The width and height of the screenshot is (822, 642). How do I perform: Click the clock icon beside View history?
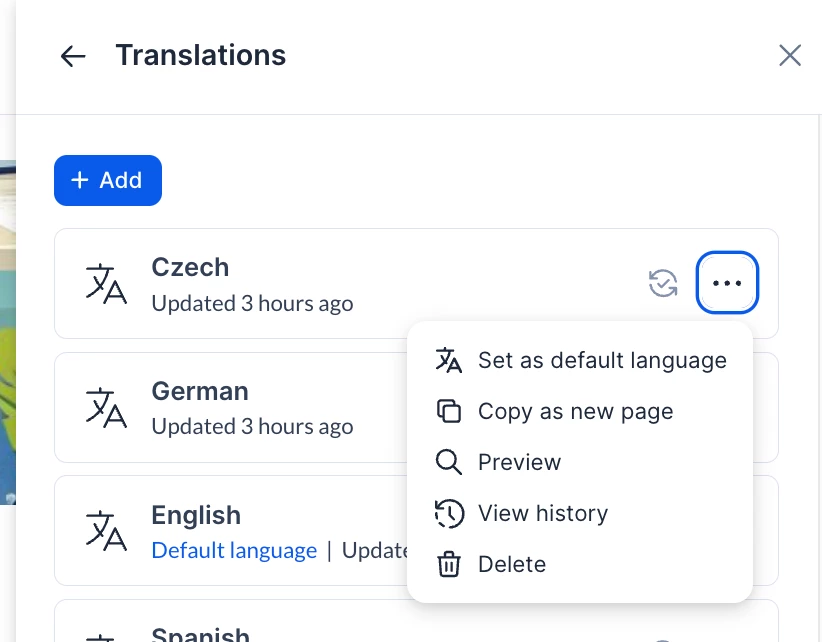[x=449, y=514]
